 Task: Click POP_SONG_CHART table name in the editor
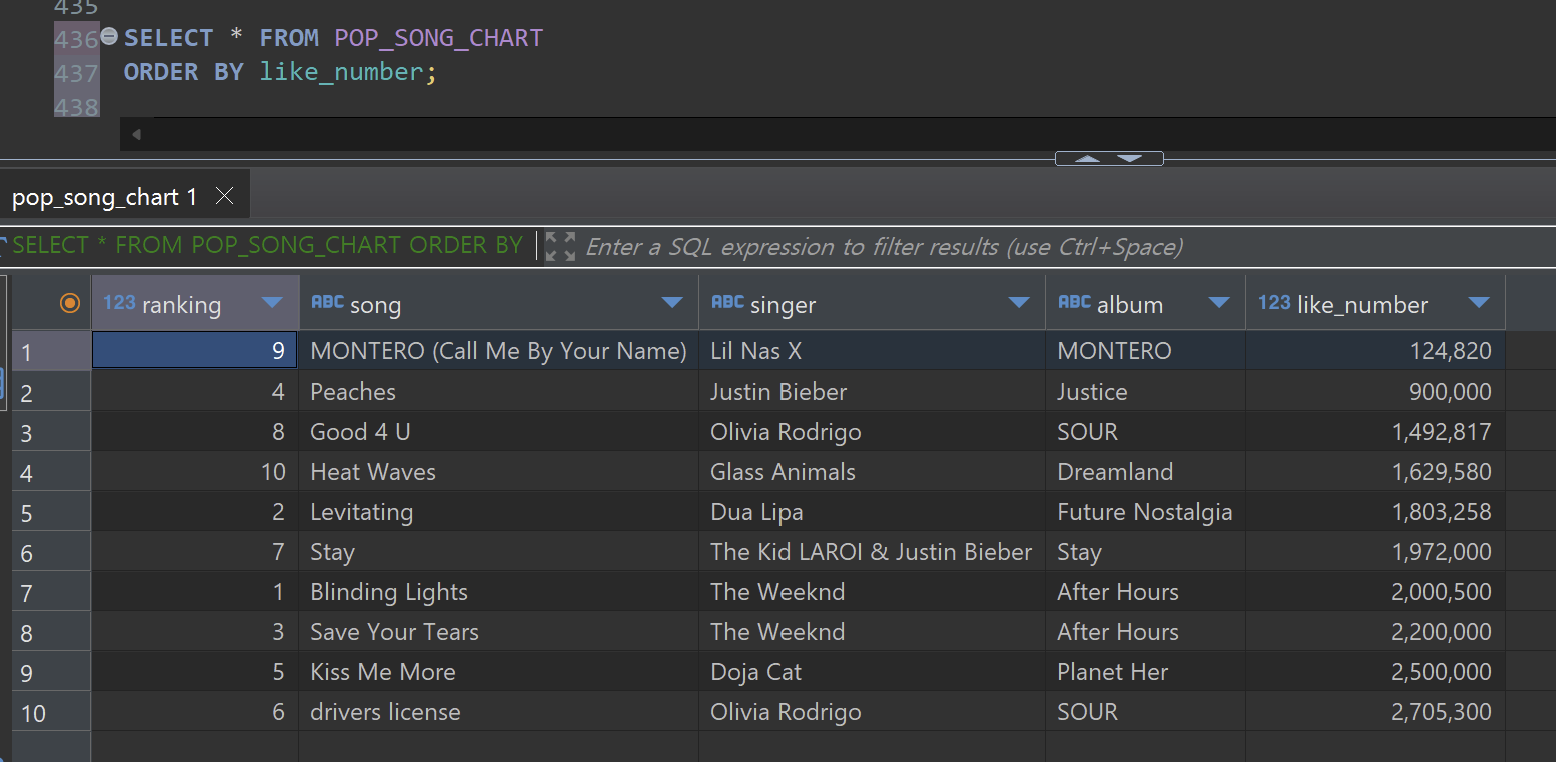pos(439,38)
